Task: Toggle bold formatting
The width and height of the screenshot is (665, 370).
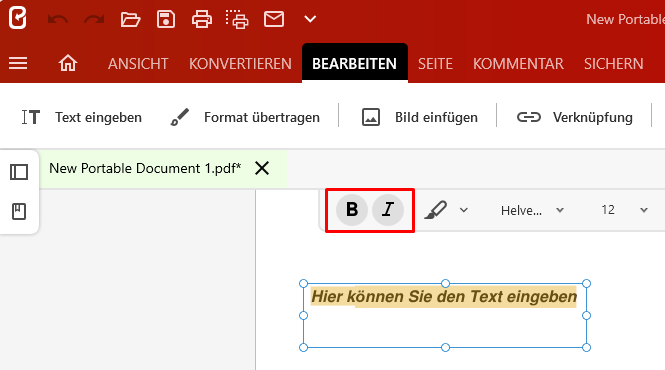Action: click(352, 210)
